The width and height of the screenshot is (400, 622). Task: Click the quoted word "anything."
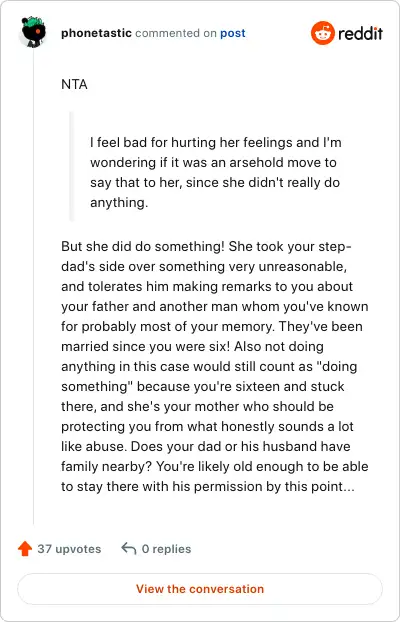119,203
